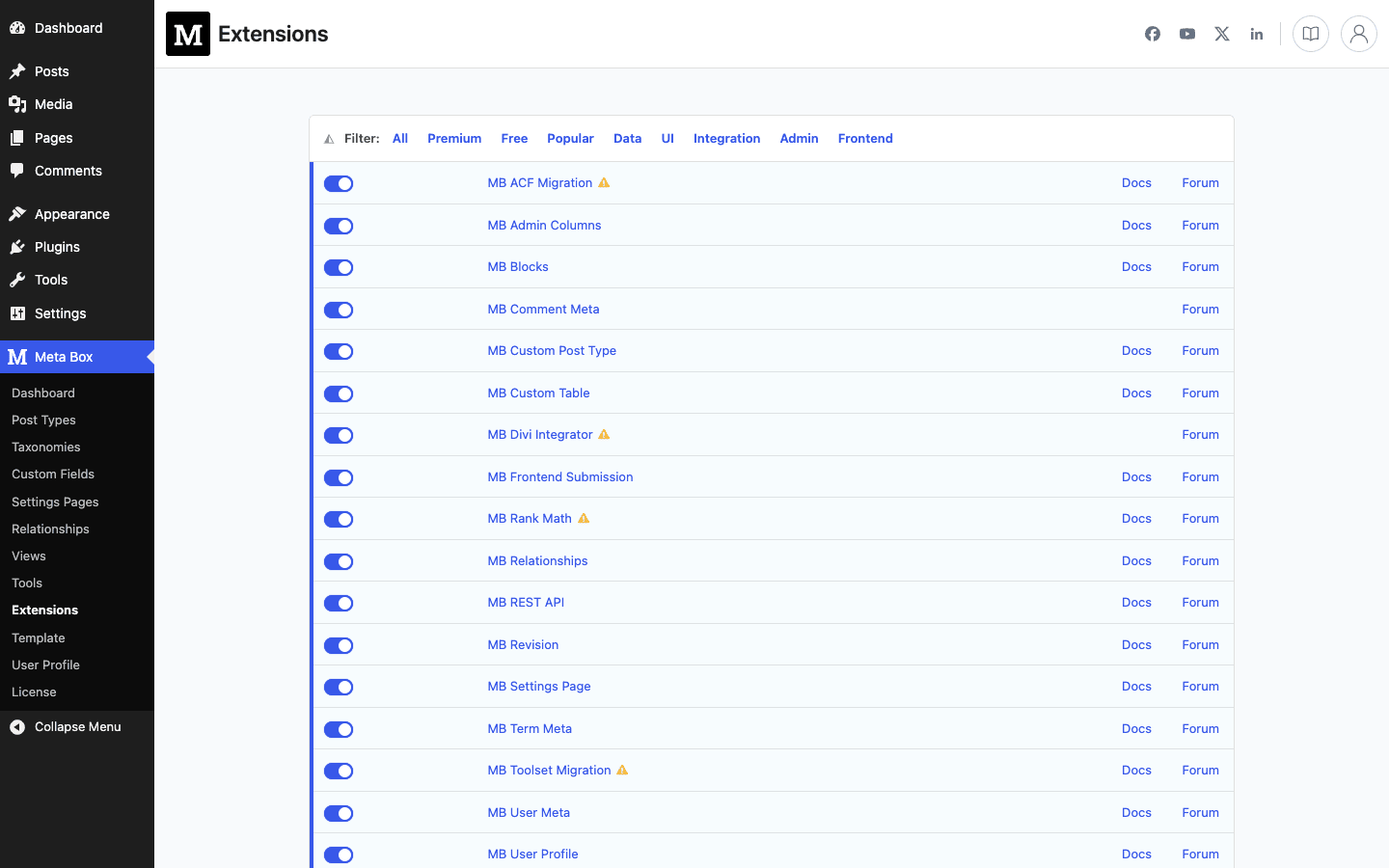This screenshot has width=1389, height=868.
Task: Open the MB User Profile extension link
Action: [x=532, y=854]
